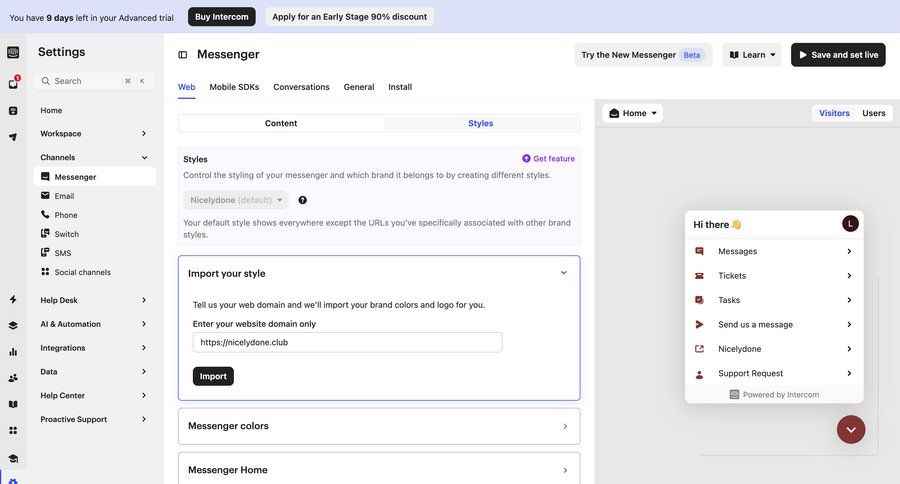This screenshot has width=900, height=484.
Task: Click the Buy Intercom button
Action: click(x=222, y=17)
